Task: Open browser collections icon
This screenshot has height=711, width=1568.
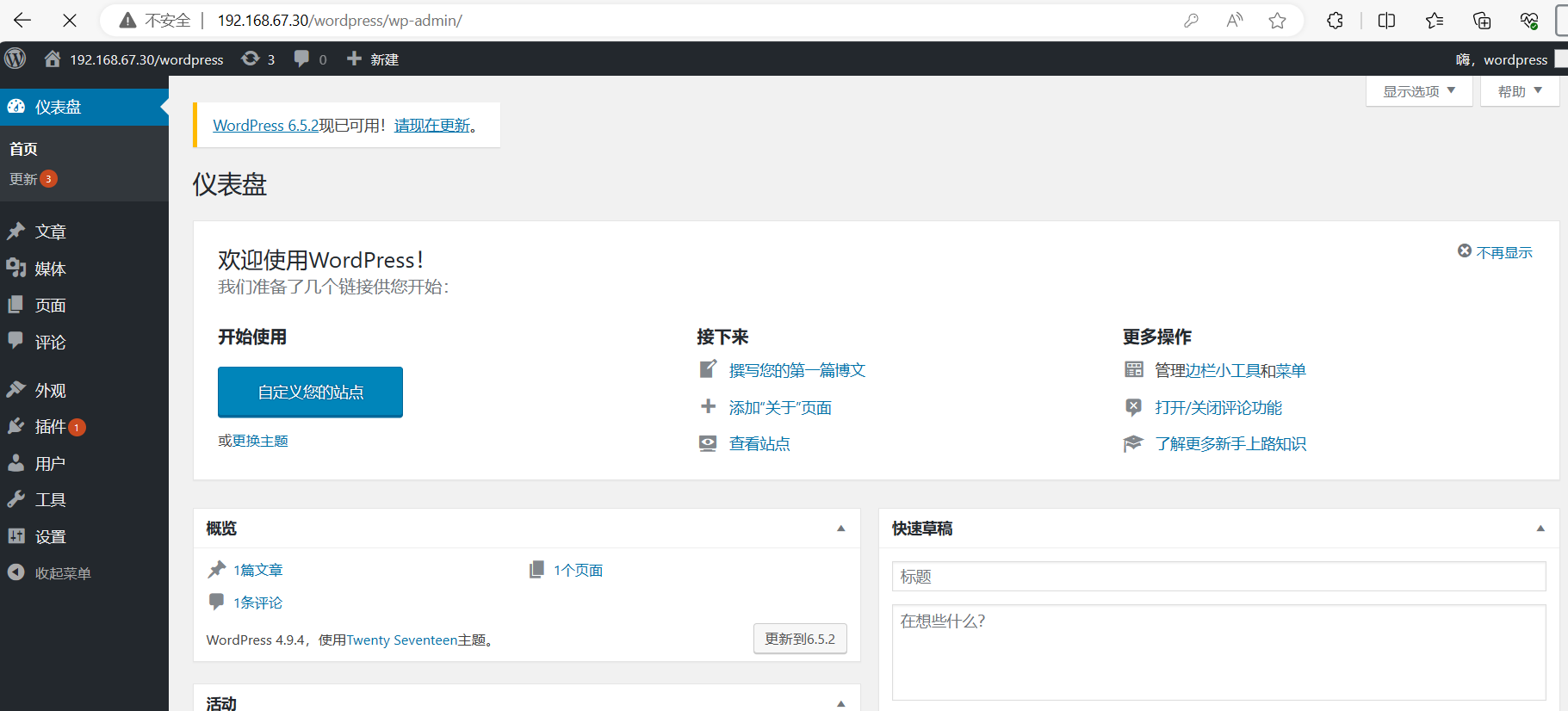Action: pos(1482,21)
